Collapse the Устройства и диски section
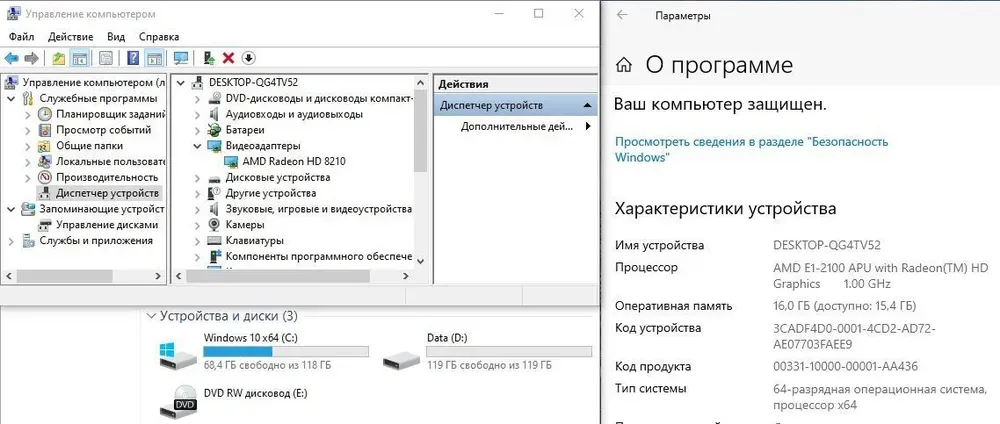The height and width of the screenshot is (424, 1000). [151, 316]
